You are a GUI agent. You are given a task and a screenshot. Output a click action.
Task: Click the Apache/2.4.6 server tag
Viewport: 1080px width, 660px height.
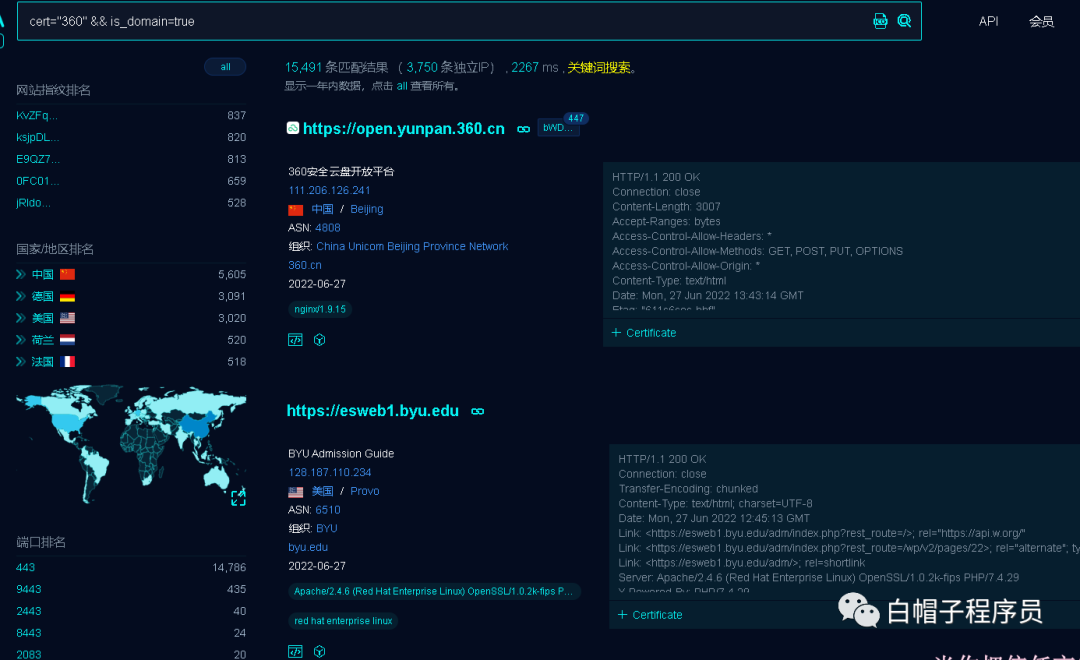(433, 591)
